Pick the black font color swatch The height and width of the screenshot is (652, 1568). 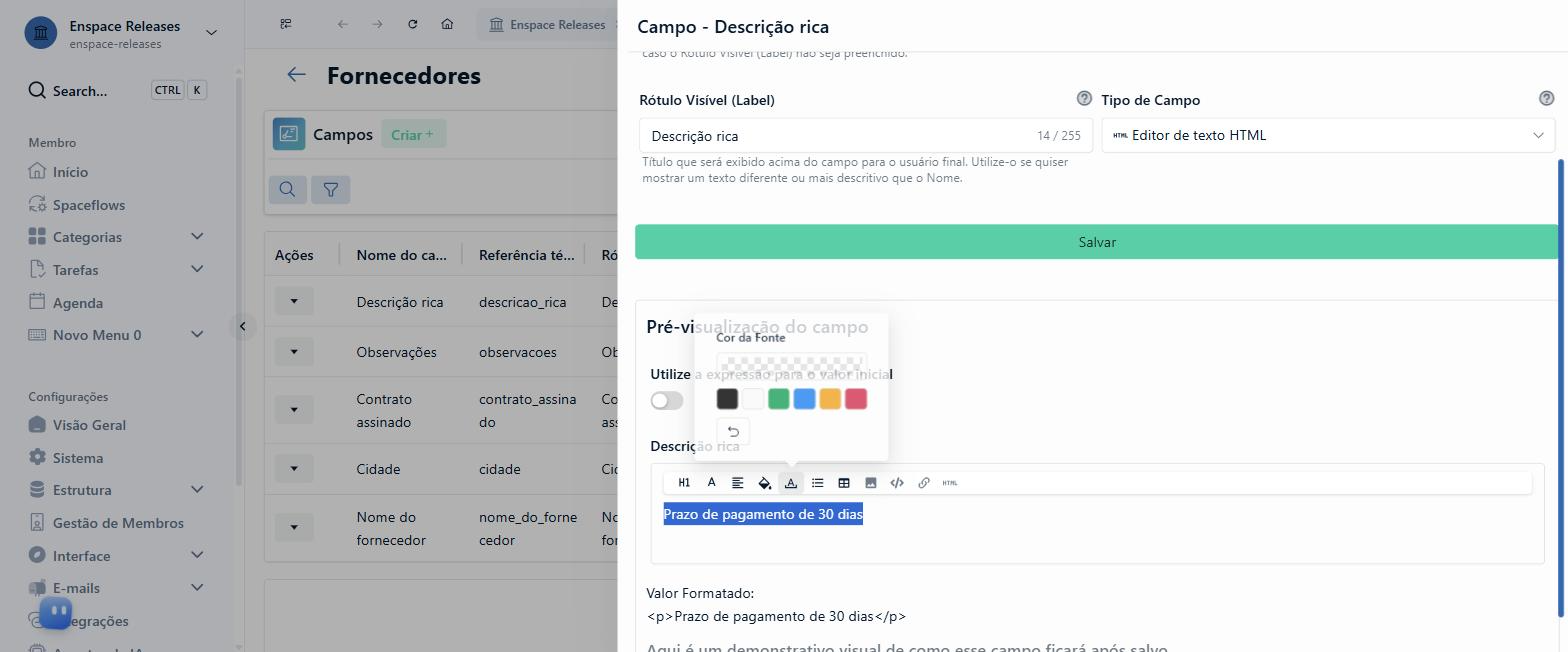pyautogui.click(x=727, y=399)
